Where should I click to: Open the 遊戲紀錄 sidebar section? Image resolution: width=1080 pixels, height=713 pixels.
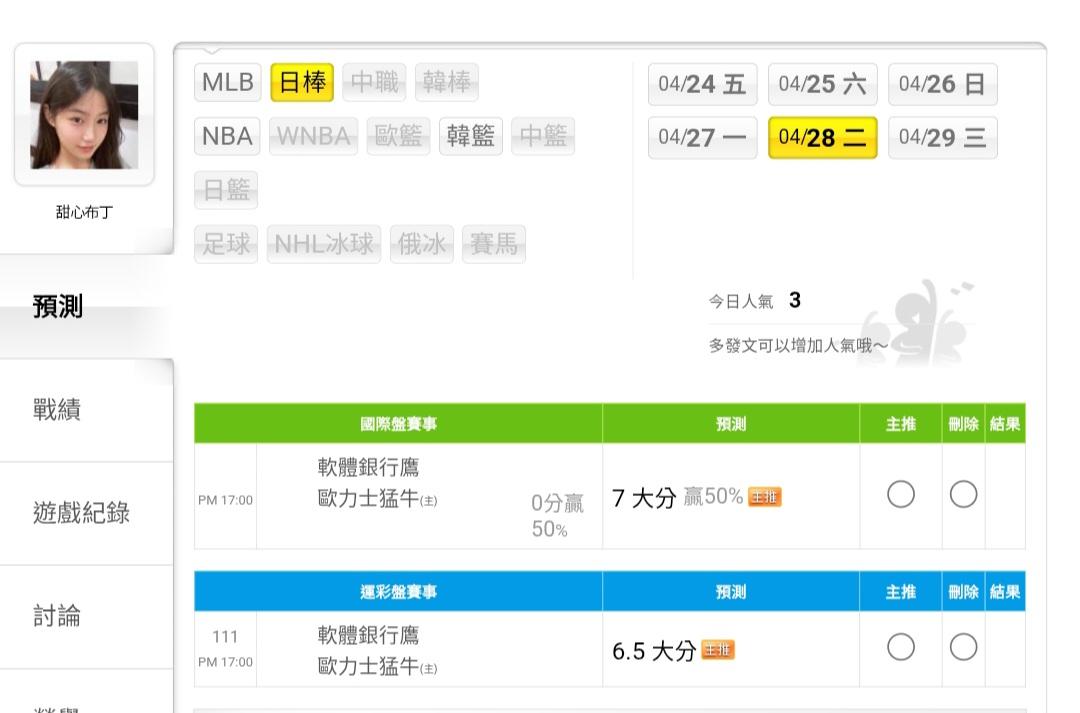(x=81, y=514)
